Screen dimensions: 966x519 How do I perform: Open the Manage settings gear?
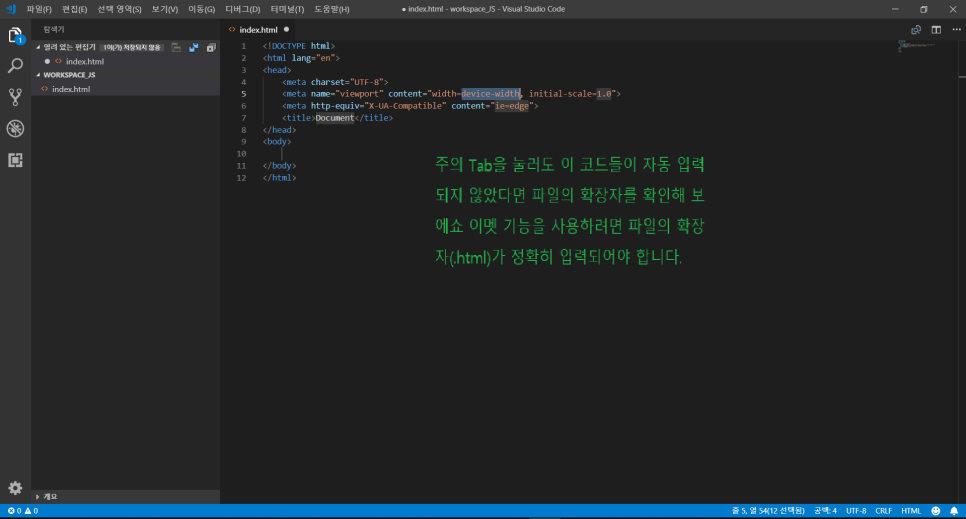coord(15,488)
